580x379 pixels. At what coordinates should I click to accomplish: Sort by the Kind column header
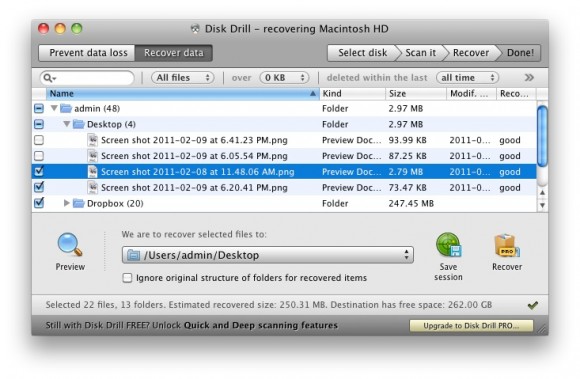coord(352,94)
